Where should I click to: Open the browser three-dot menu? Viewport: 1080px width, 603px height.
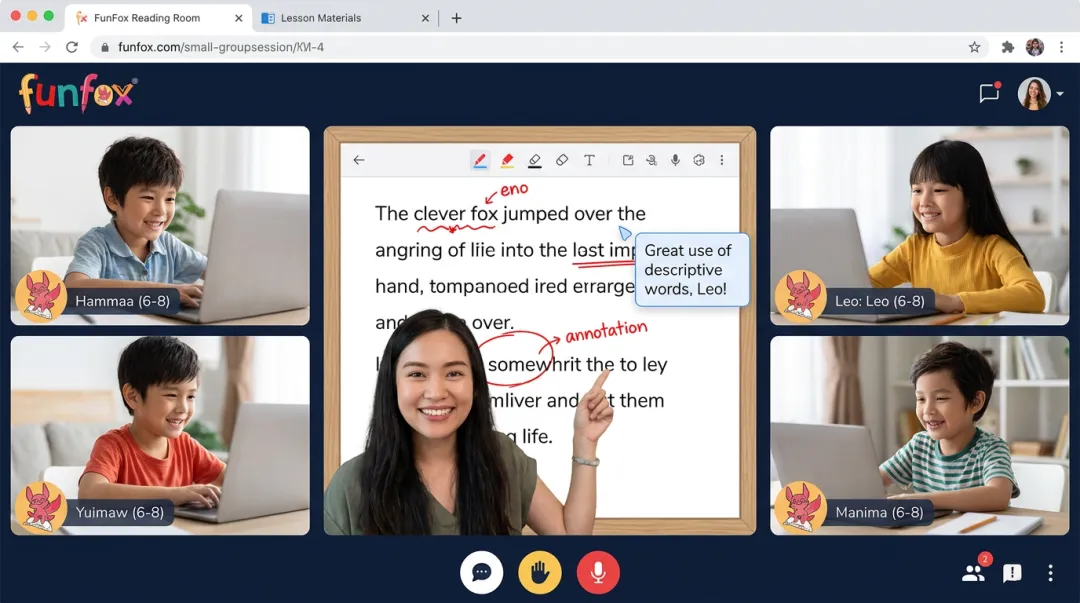pos(1061,47)
